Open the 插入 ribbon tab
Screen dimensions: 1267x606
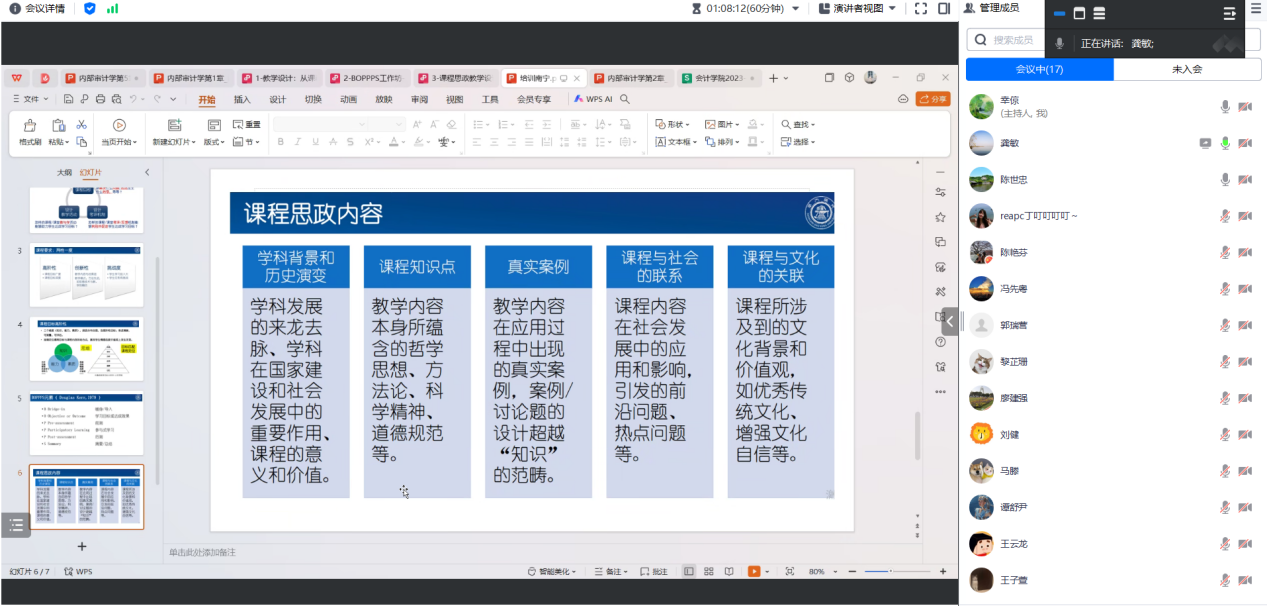click(x=242, y=99)
